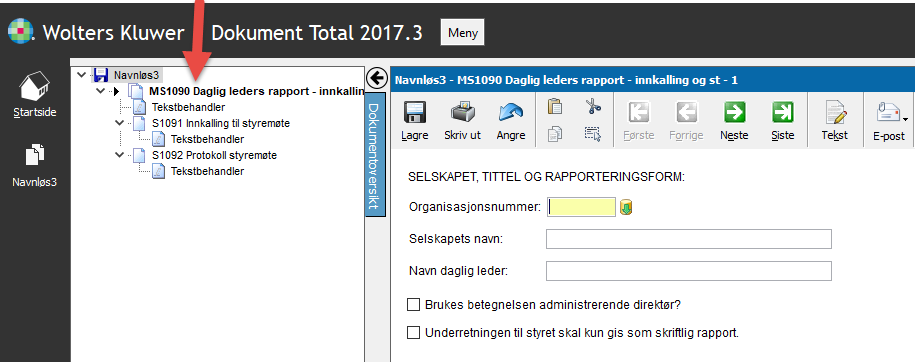
Task: Click the Angre undo arrow icon
Action: (511, 113)
